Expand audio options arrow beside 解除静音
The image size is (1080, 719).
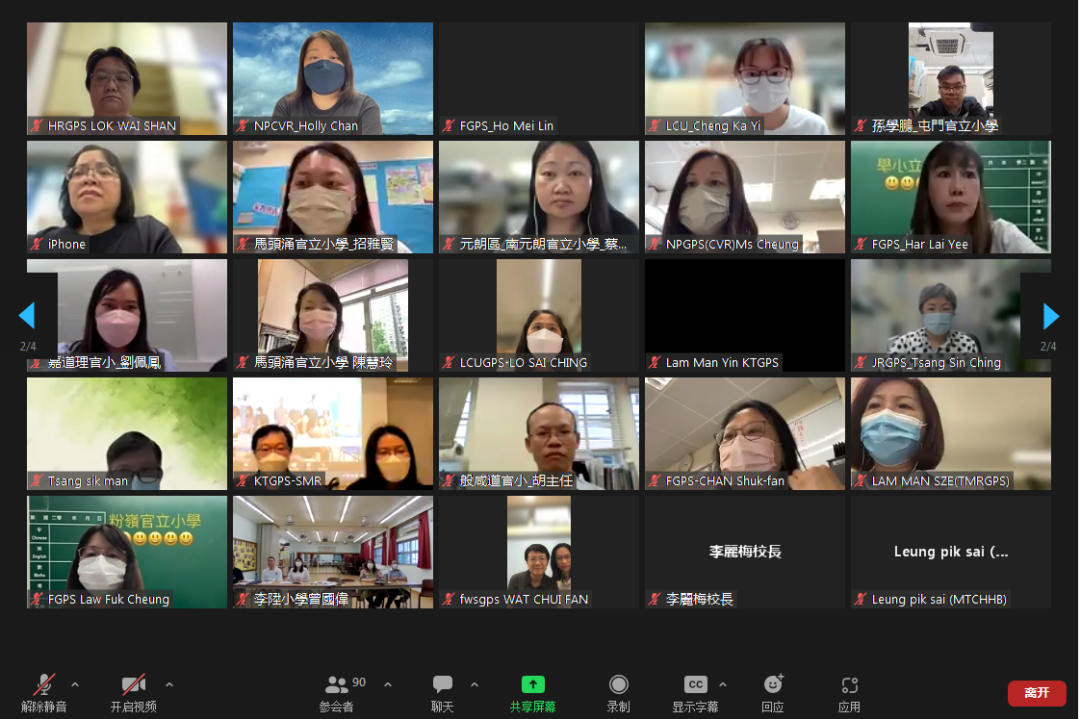(75, 685)
